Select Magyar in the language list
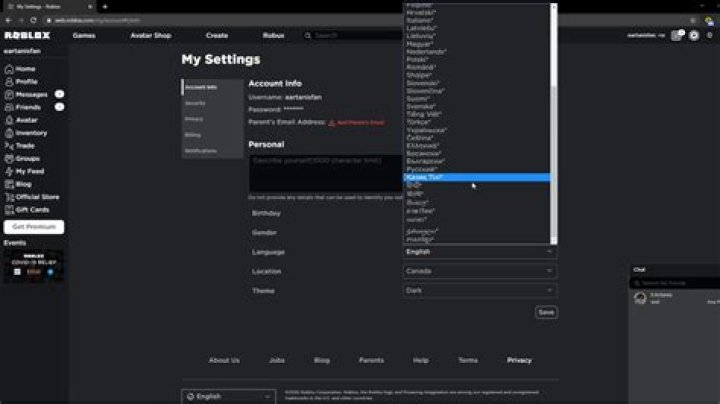720x404 pixels. coord(477,44)
